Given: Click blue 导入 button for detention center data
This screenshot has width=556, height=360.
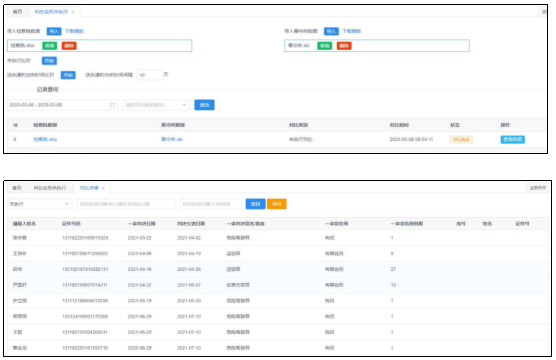Looking at the screenshot, I should click(x=331, y=31).
